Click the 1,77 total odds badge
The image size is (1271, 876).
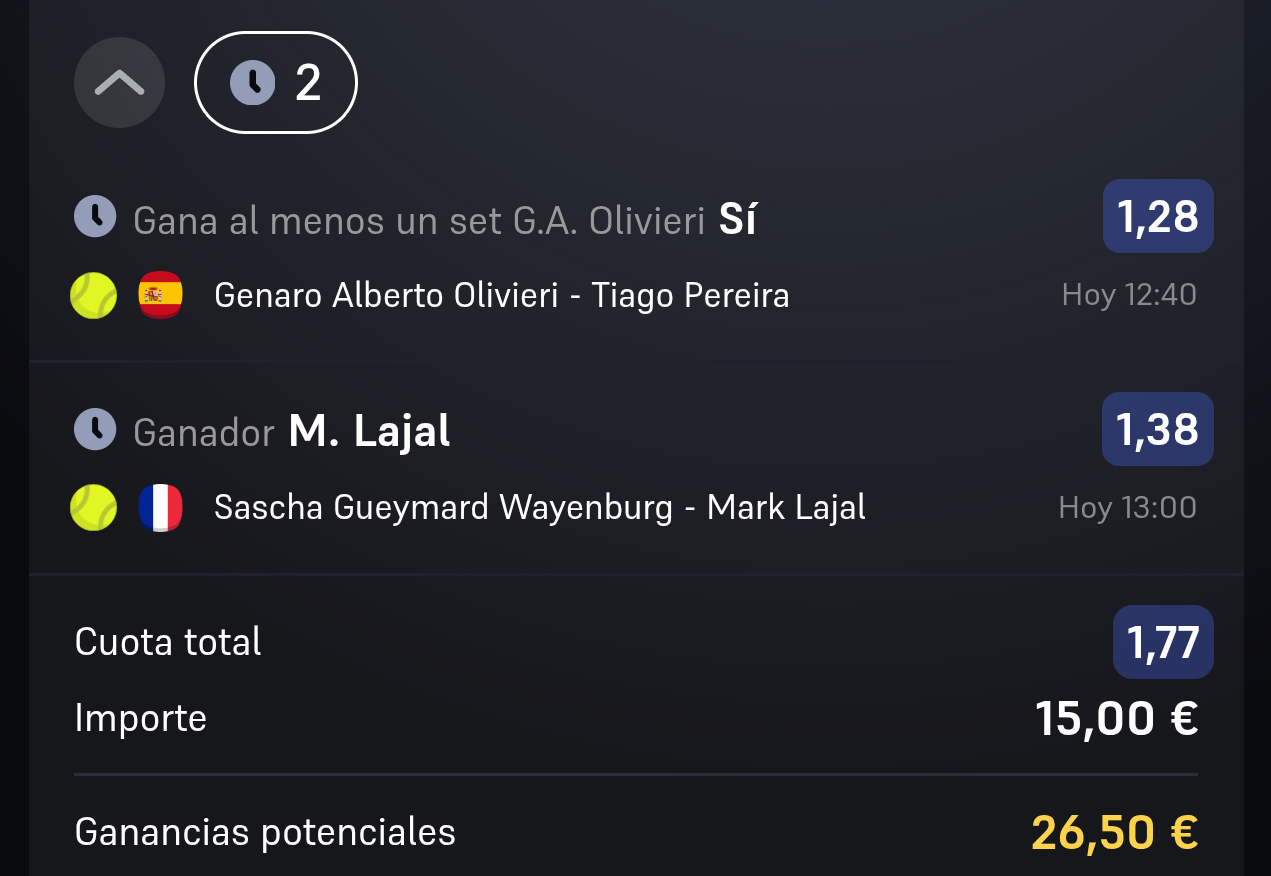click(x=1163, y=642)
